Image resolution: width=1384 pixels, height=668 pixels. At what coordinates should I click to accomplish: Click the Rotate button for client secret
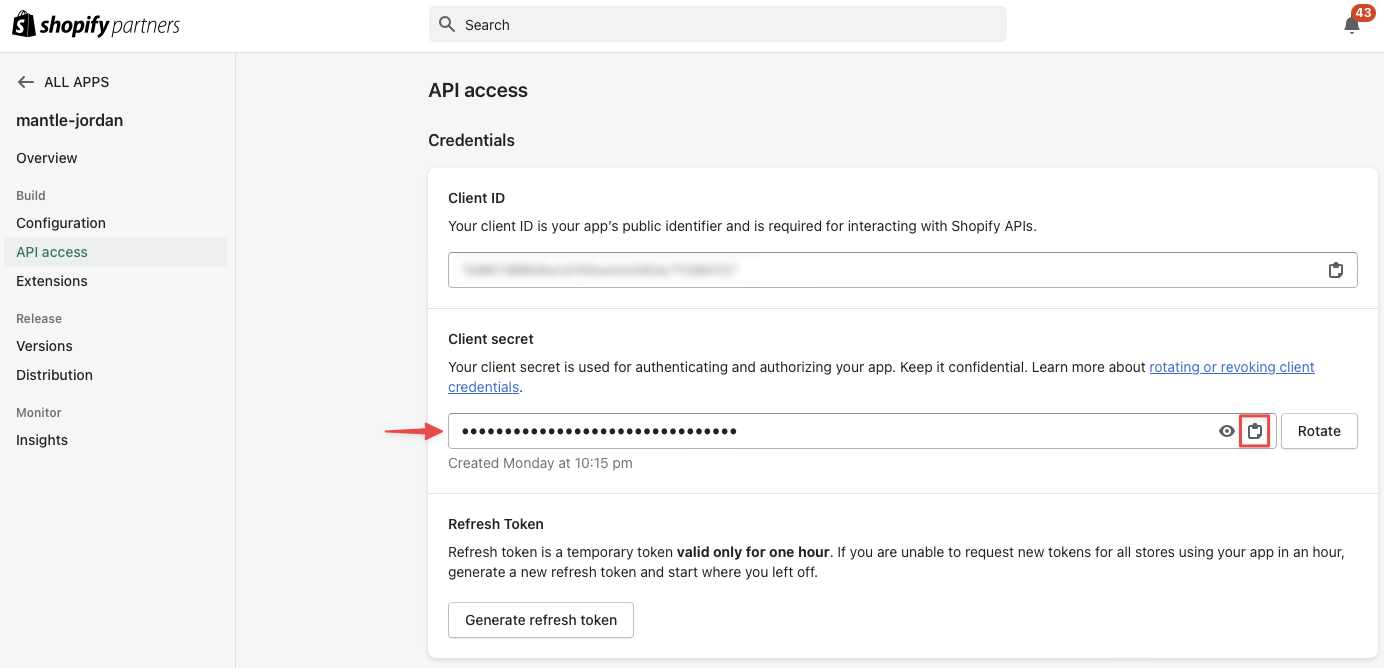(x=1319, y=430)
